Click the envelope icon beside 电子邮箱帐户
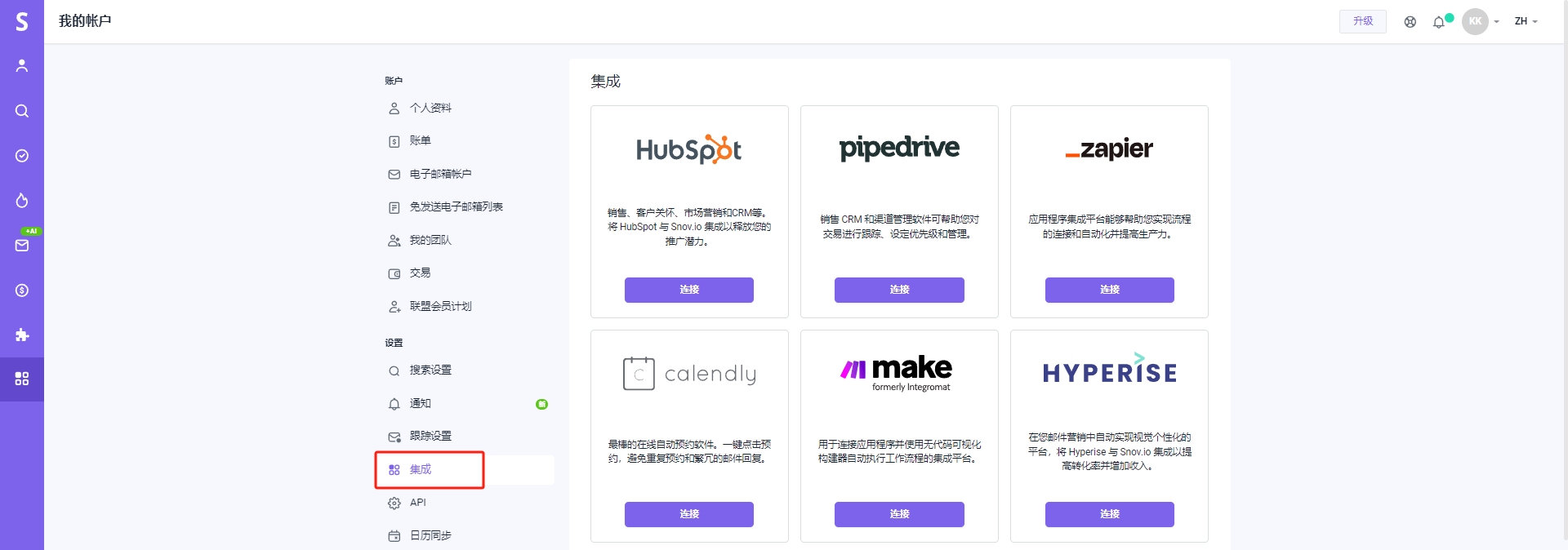This screenshot has height=550, width=1568. [x=394, y=174]
